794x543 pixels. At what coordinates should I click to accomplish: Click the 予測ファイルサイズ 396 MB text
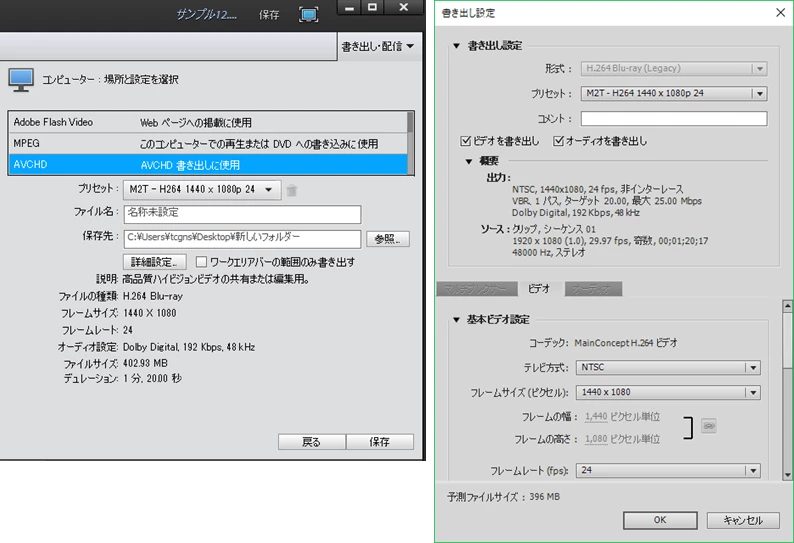coord(503,497)
